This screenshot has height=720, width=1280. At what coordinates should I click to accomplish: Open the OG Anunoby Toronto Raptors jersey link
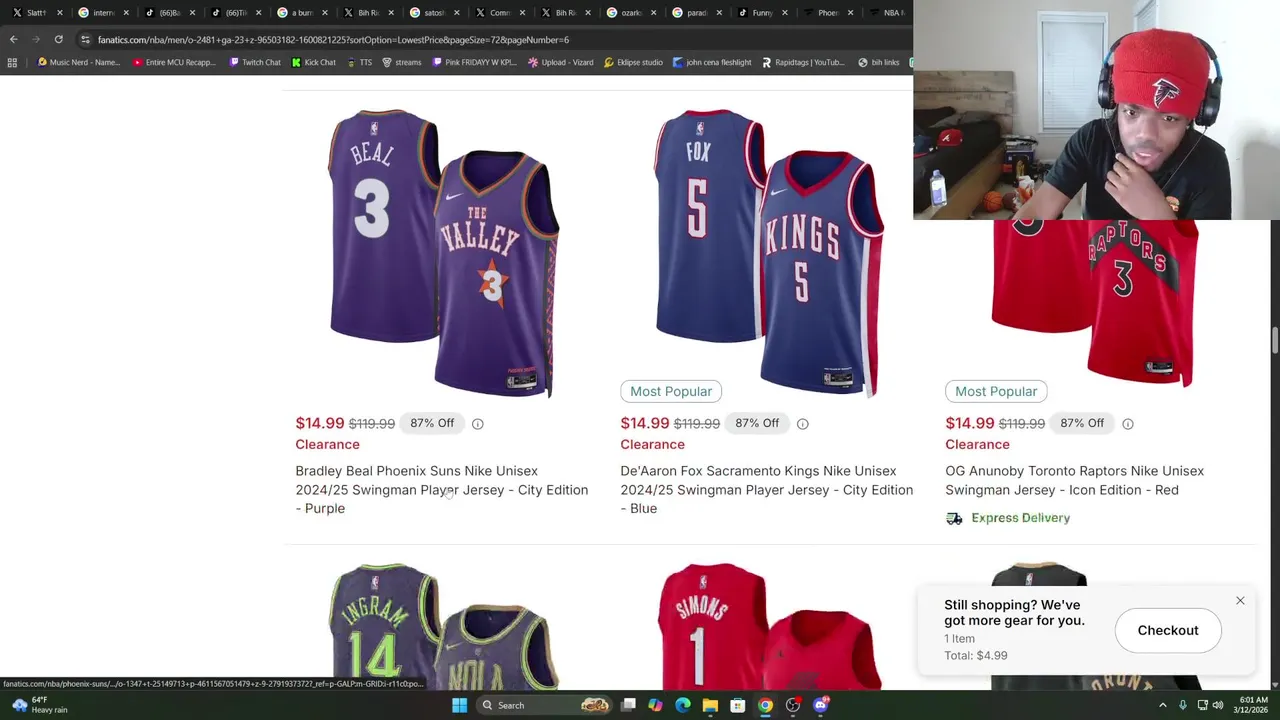pos(1074,480)
